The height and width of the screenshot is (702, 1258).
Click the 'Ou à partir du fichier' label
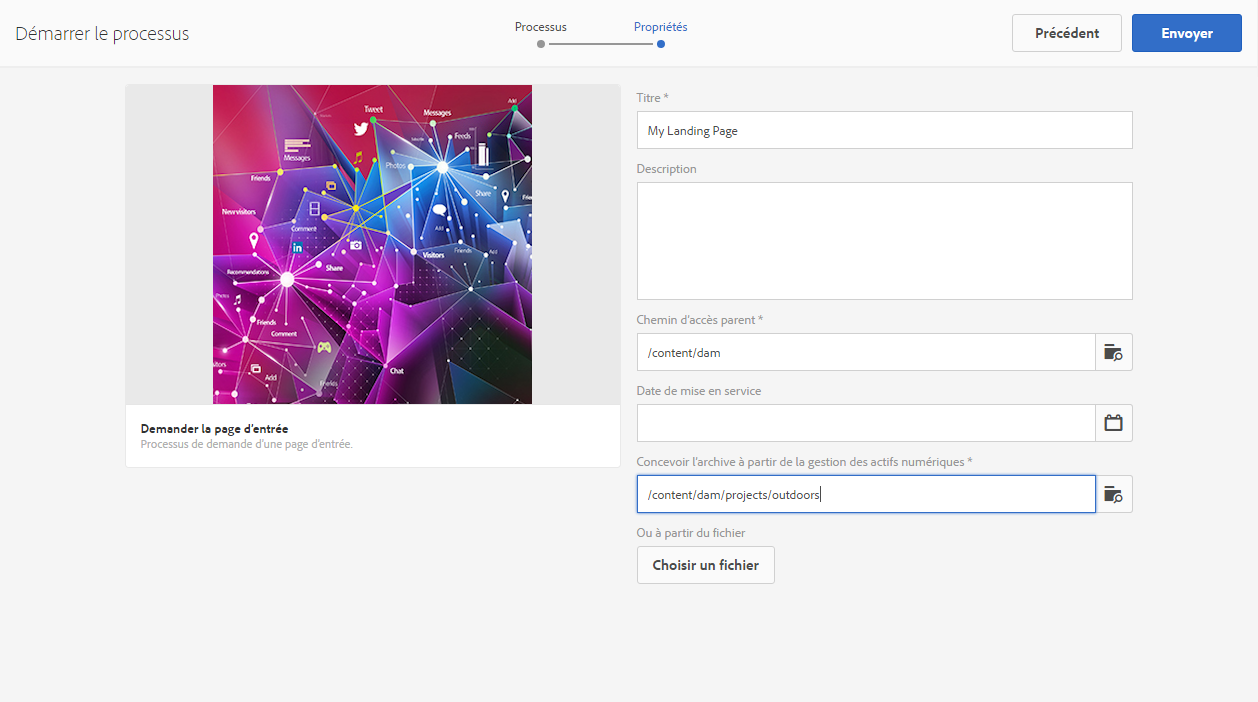[691, 533]
